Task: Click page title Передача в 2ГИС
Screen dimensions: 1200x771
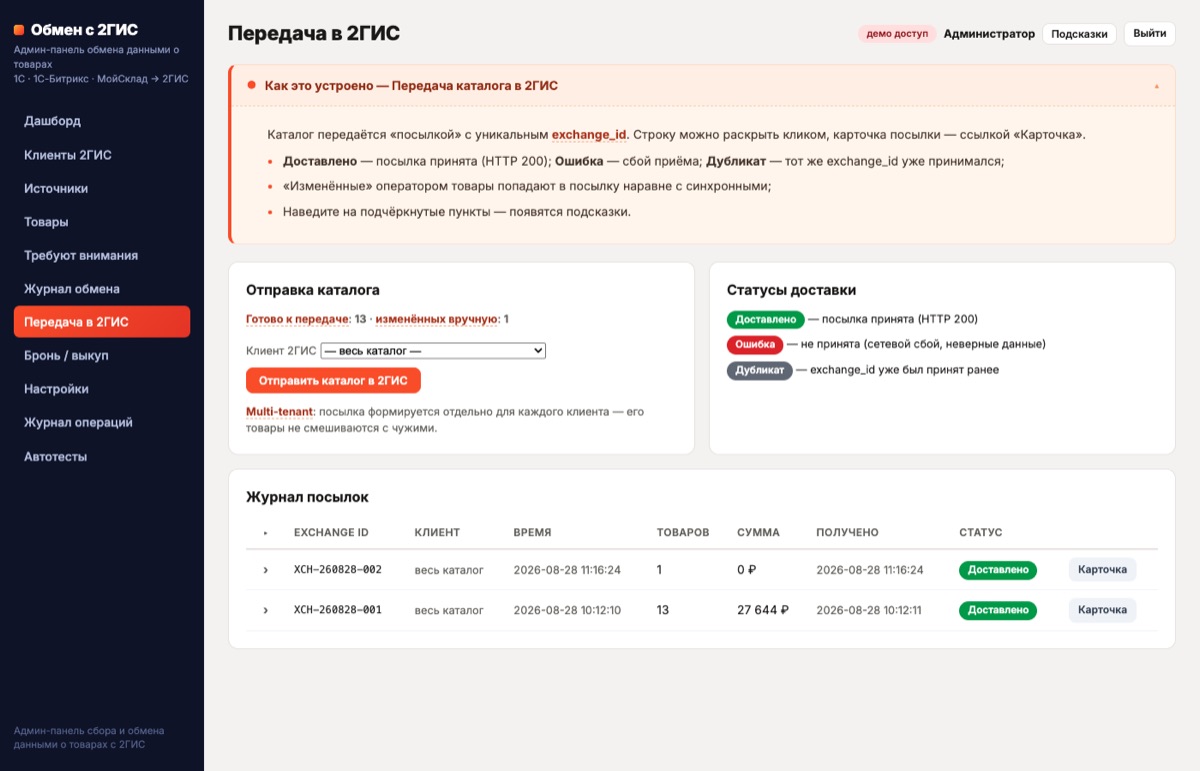Action: point(314,34)
